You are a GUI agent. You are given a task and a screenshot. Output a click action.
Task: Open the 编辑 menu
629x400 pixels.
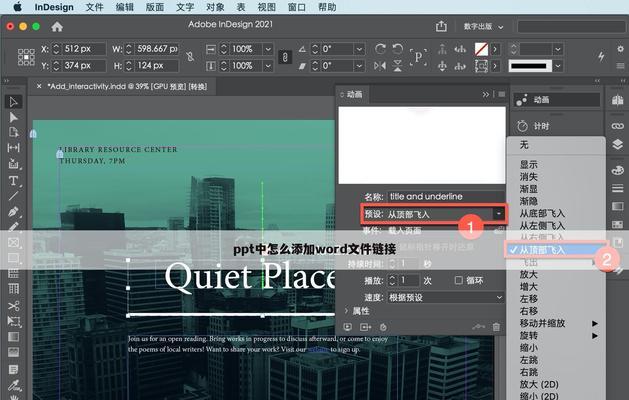(x=125, y=7)
